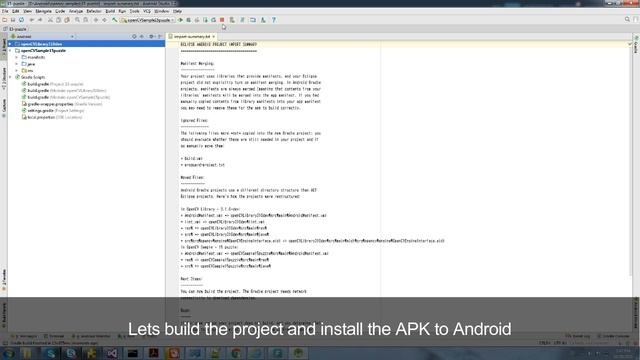Open the Favorites side tool window
The height and width of the screenshot is (360, 640).
[4, 280]
